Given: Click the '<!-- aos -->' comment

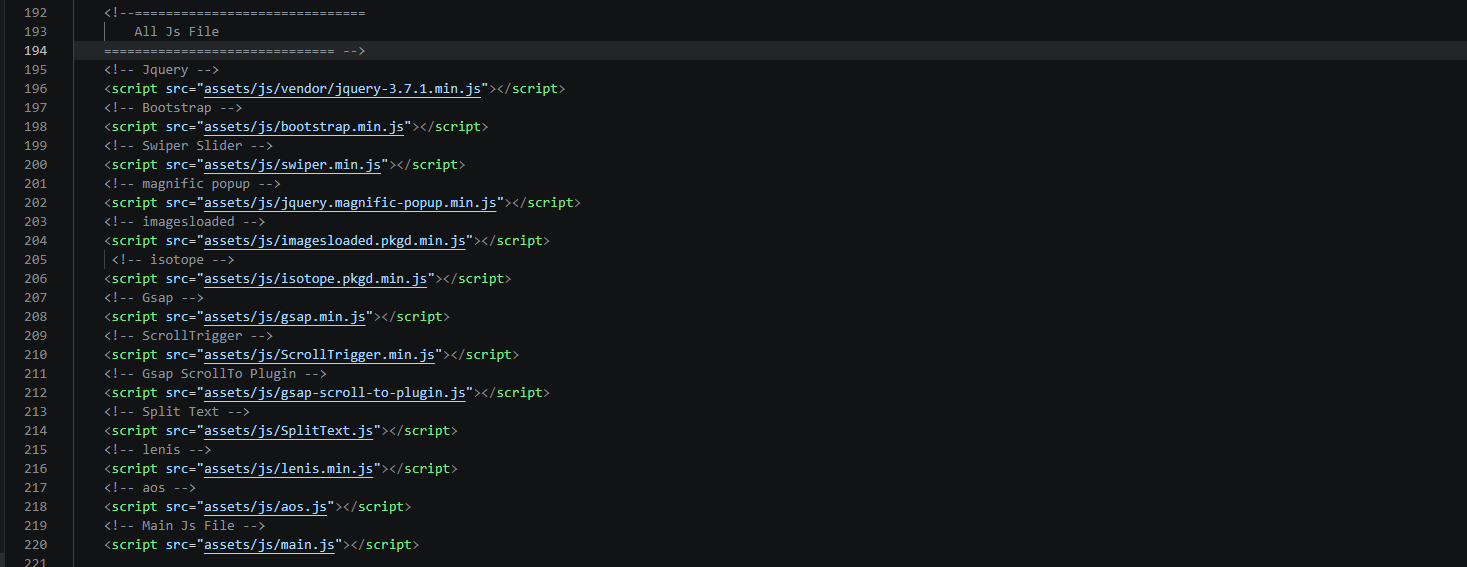Looking at the screenshot, I should 150,487.
